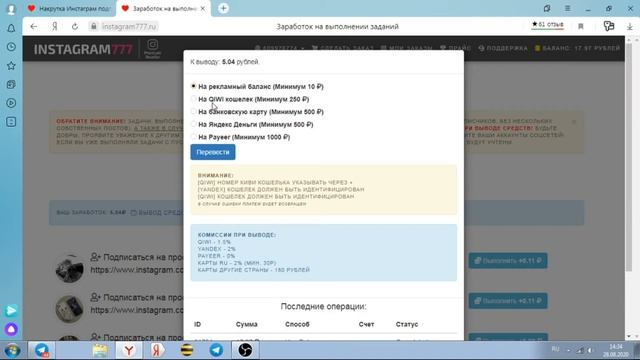This screenshot has height=360, width=640.
Task: Open bookmarks star in sidebar
Action: (x=11, y=65)
